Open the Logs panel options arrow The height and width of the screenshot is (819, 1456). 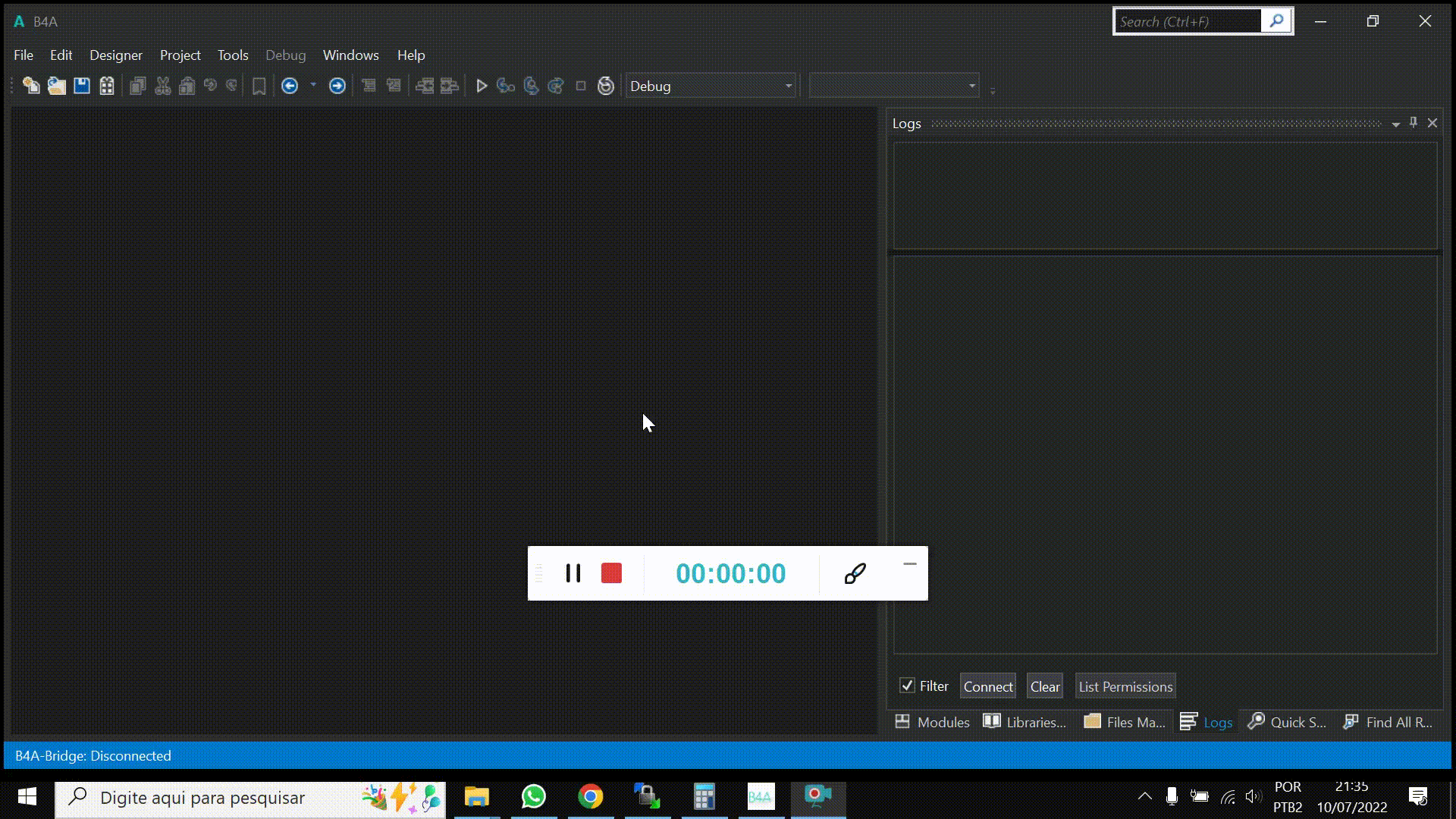(x=1395, y=124)
